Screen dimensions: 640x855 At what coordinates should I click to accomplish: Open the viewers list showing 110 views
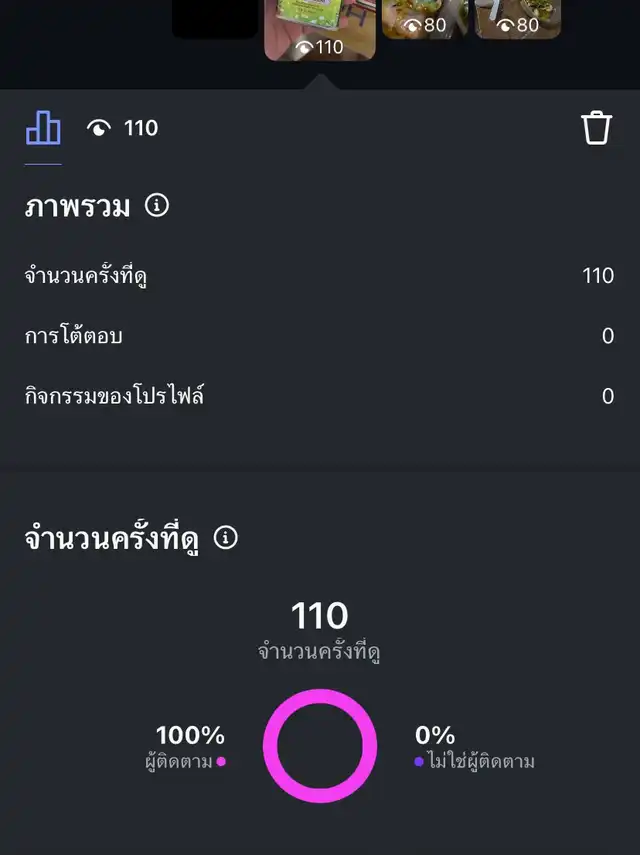[122, 128]
